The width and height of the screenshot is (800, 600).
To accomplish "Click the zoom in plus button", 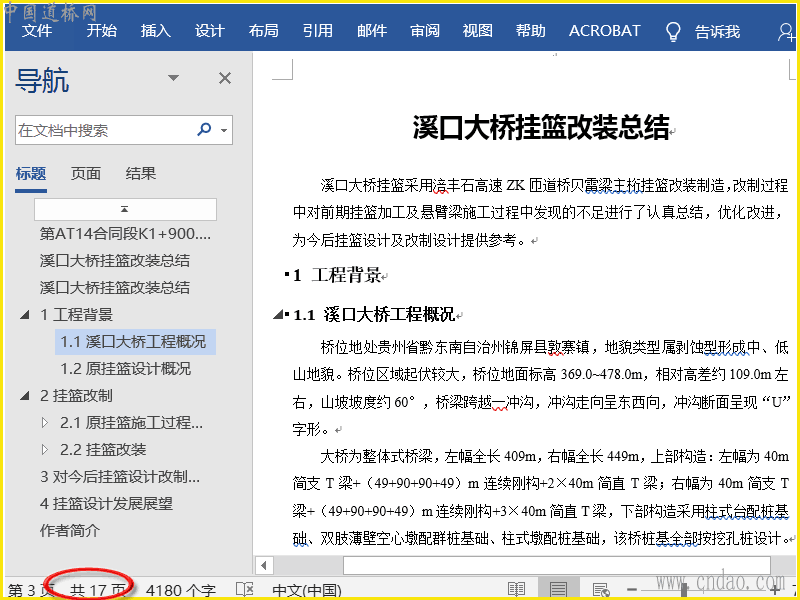I will click(774, 590).
